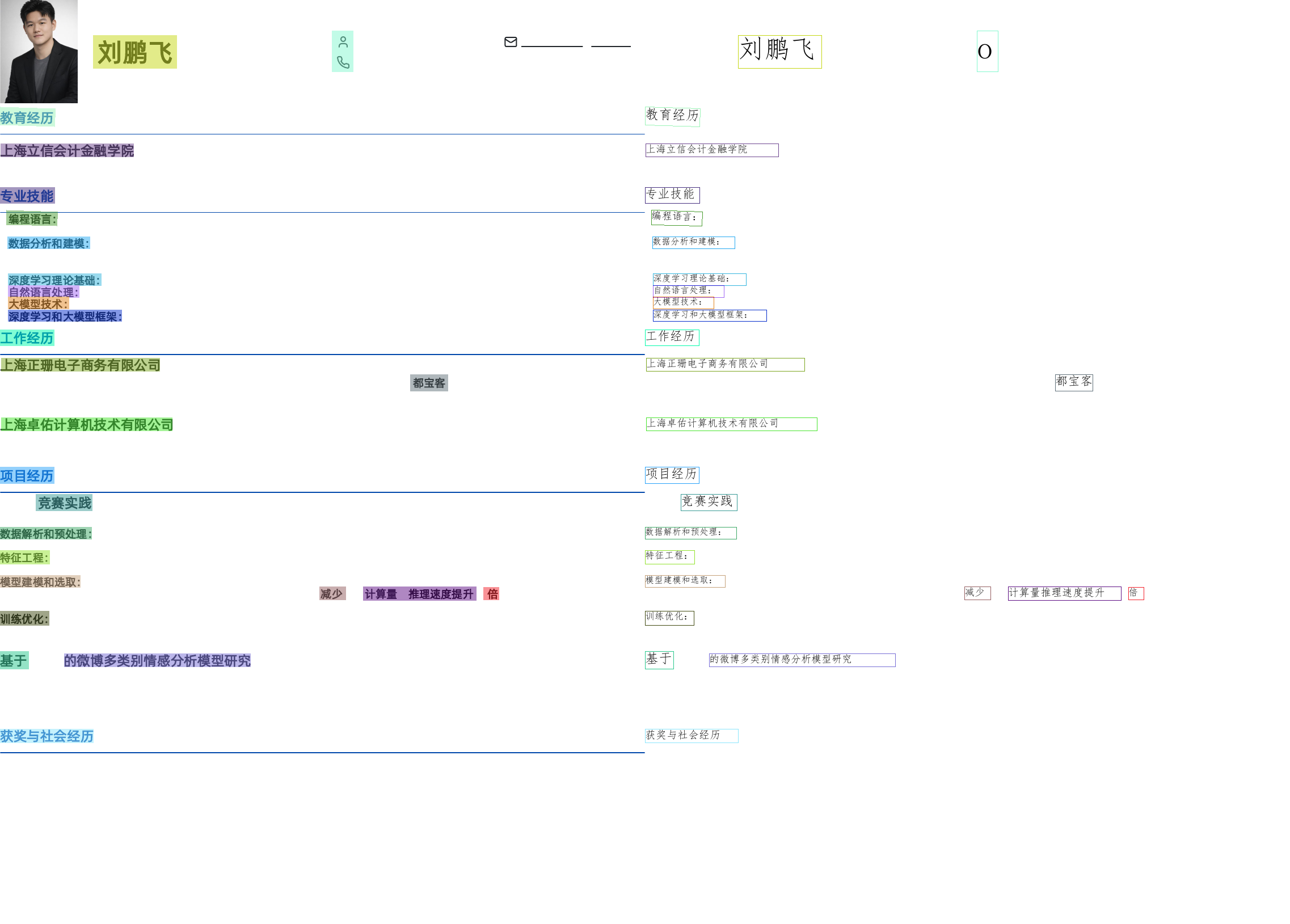The height and width of the screenshot is (924, 1290).
Task: Click the phone handset icon
Action: [x=343, y=62]
